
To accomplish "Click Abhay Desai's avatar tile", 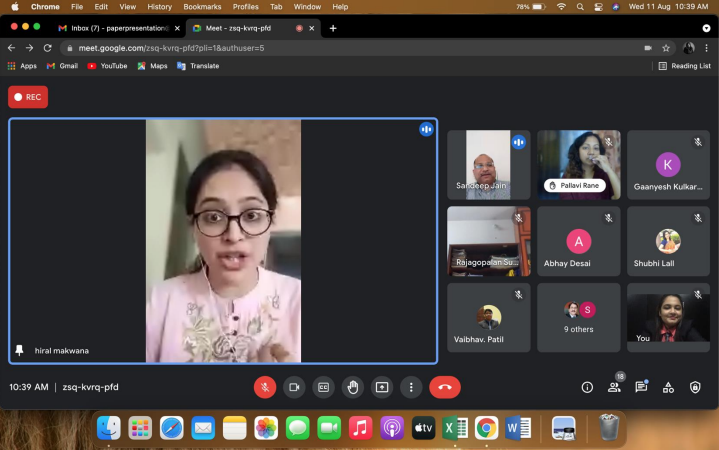I will pos(579,241).
